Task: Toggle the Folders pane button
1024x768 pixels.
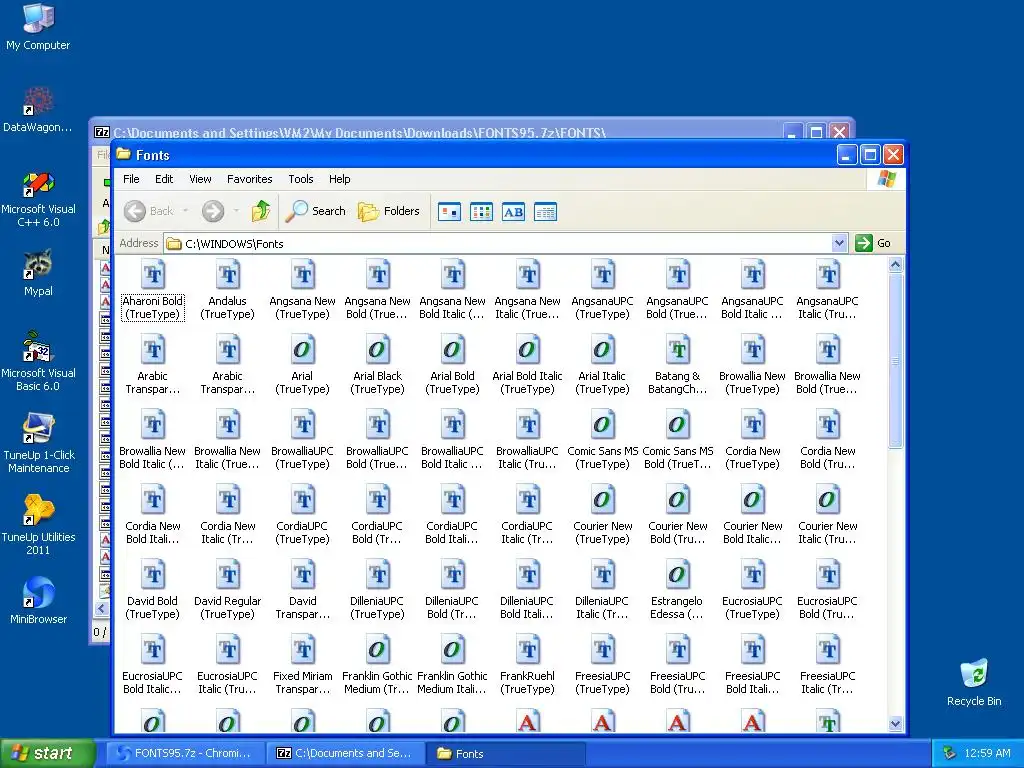Action: [x=389, y=211]
